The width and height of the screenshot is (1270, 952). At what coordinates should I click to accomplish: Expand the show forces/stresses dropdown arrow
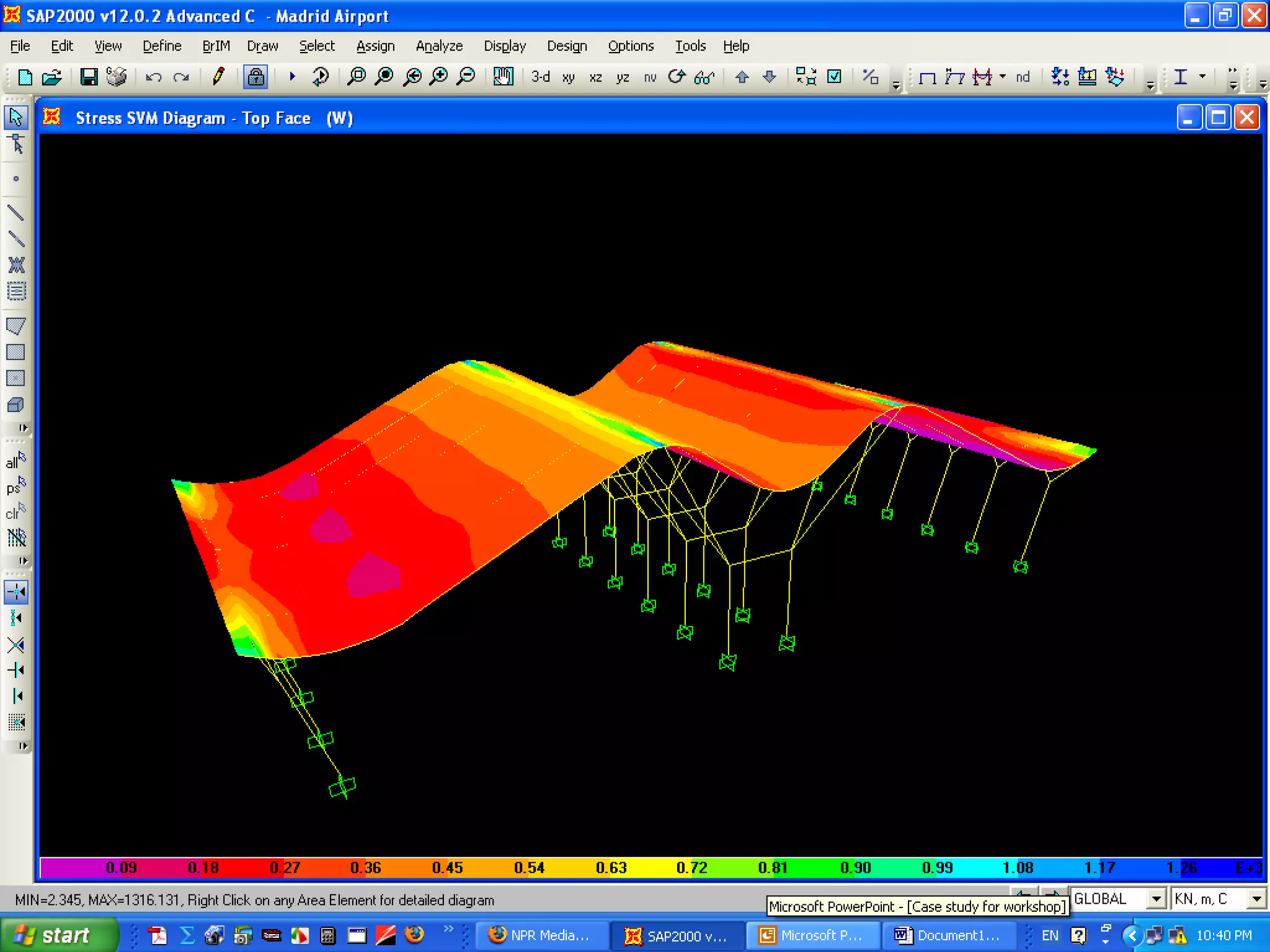pos(1002,77)
